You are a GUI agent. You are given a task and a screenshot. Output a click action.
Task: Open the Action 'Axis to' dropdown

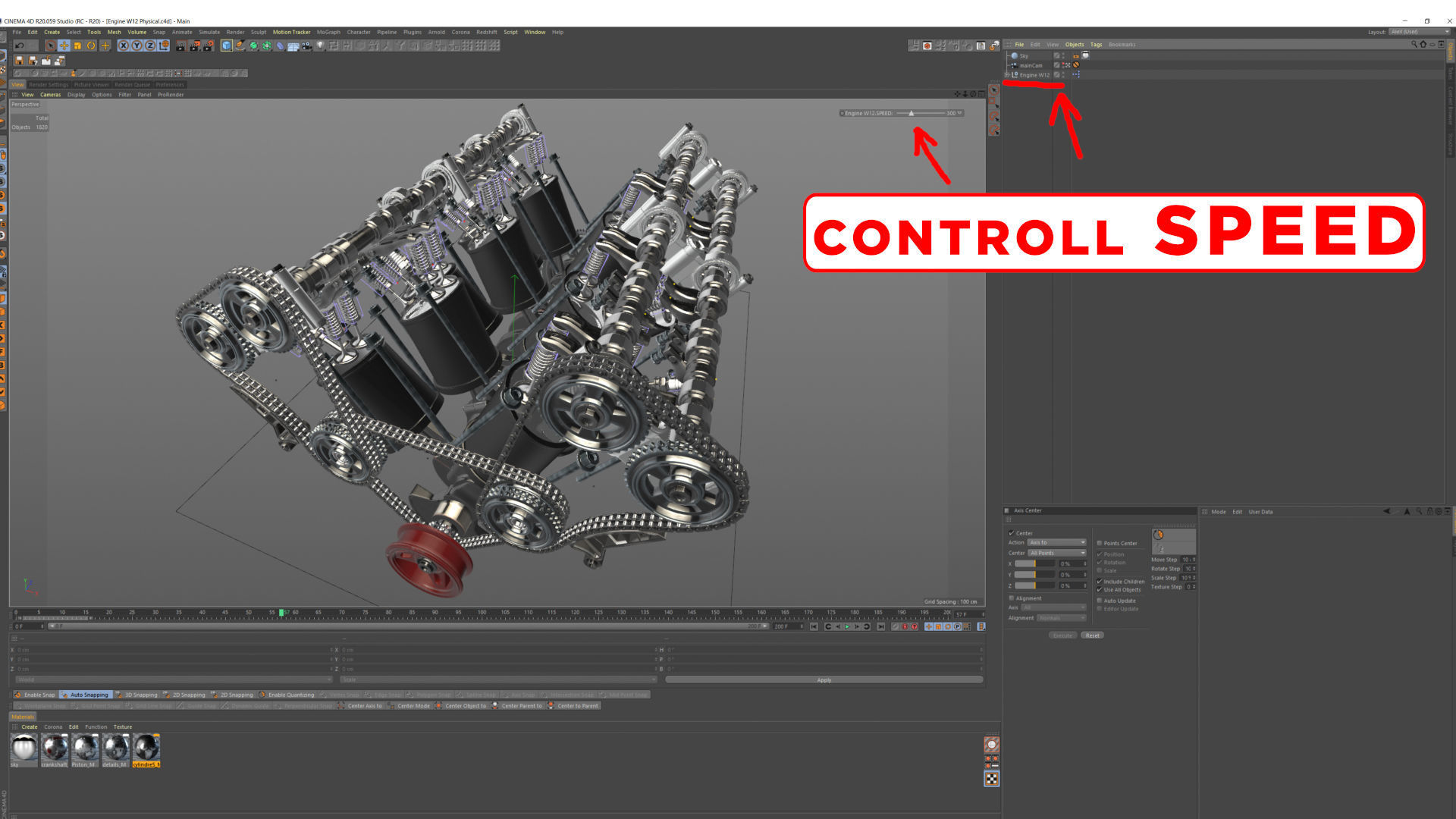click(x=1057, y=542)
